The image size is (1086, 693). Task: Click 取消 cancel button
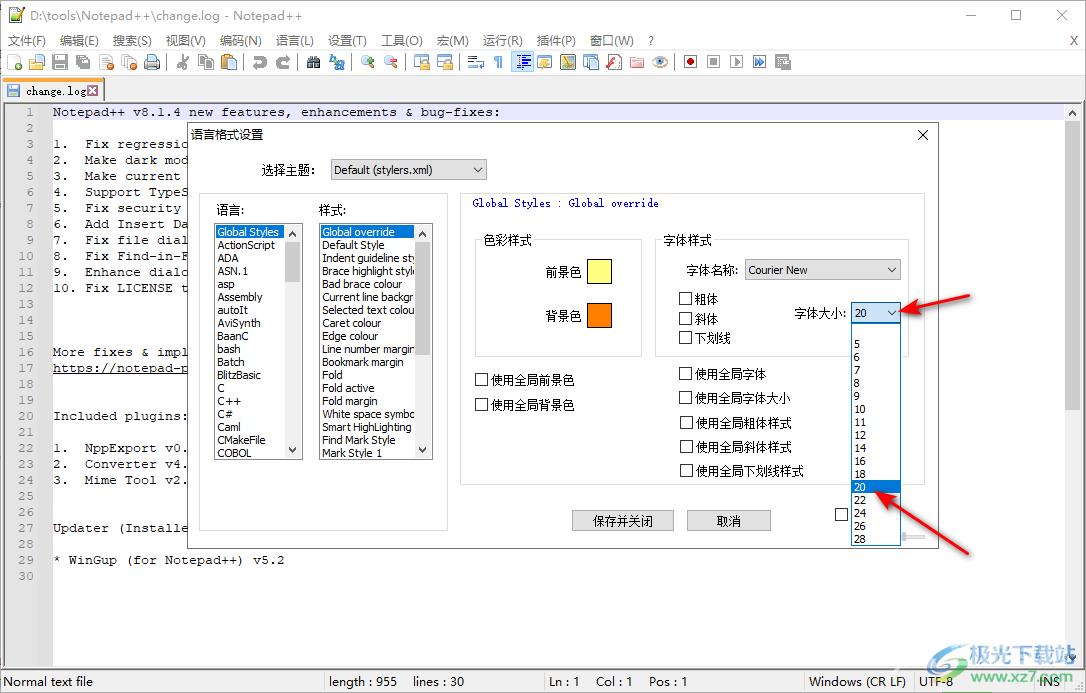coord(729,521)
